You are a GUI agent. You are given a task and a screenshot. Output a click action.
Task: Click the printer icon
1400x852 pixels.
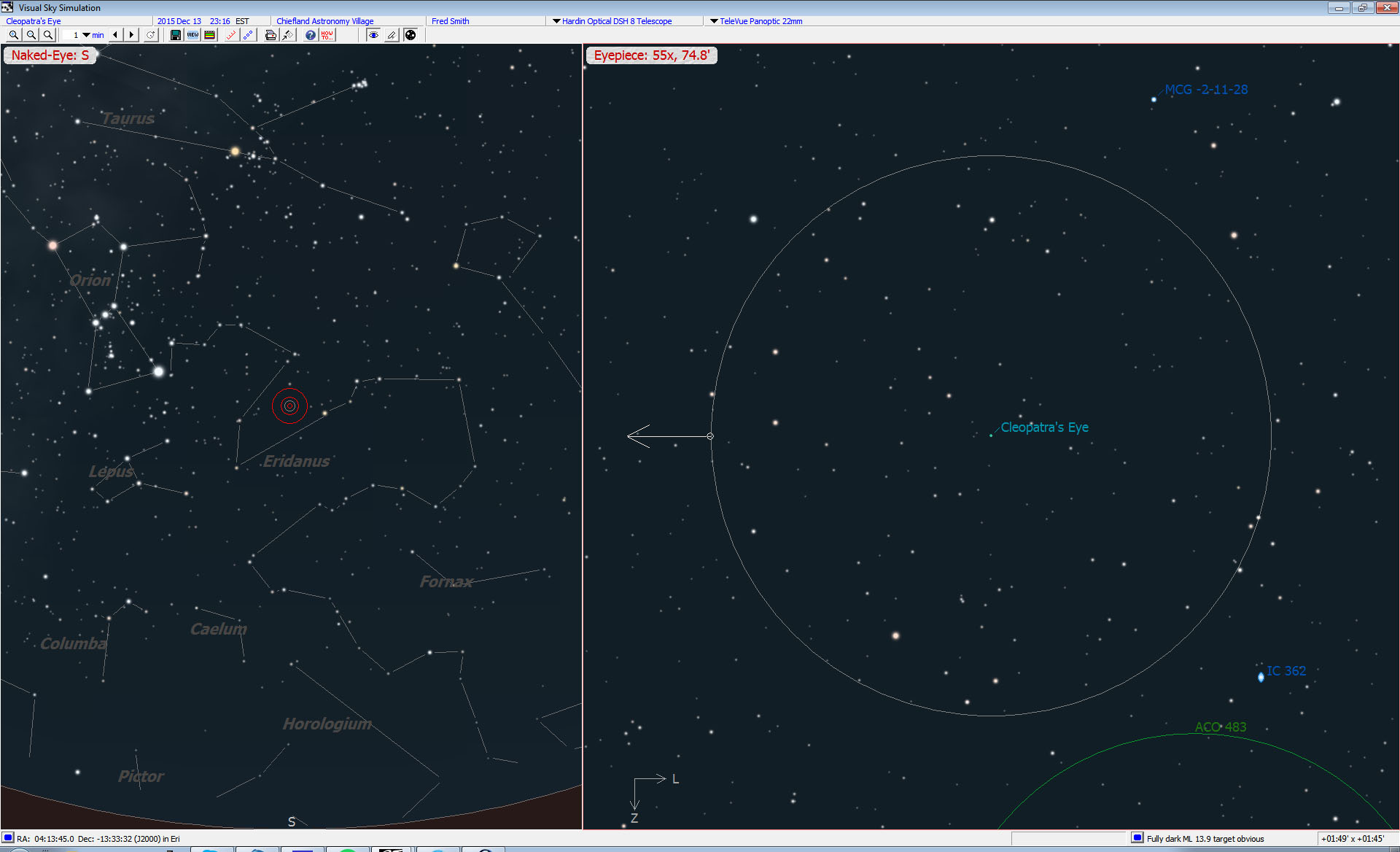coord(271,35)
